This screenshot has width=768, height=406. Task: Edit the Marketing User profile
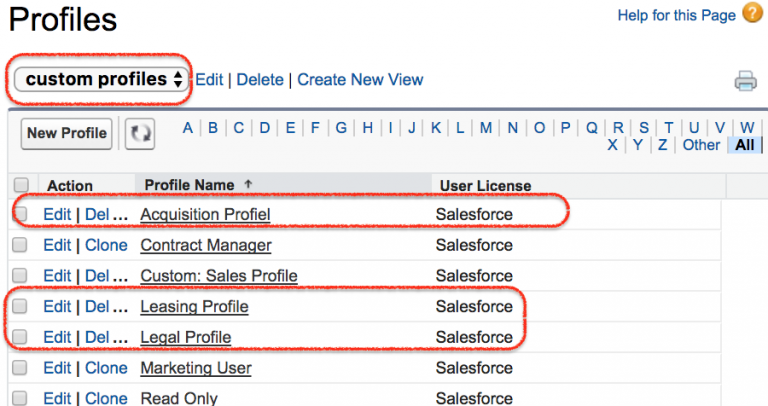(x=57, y=368)
